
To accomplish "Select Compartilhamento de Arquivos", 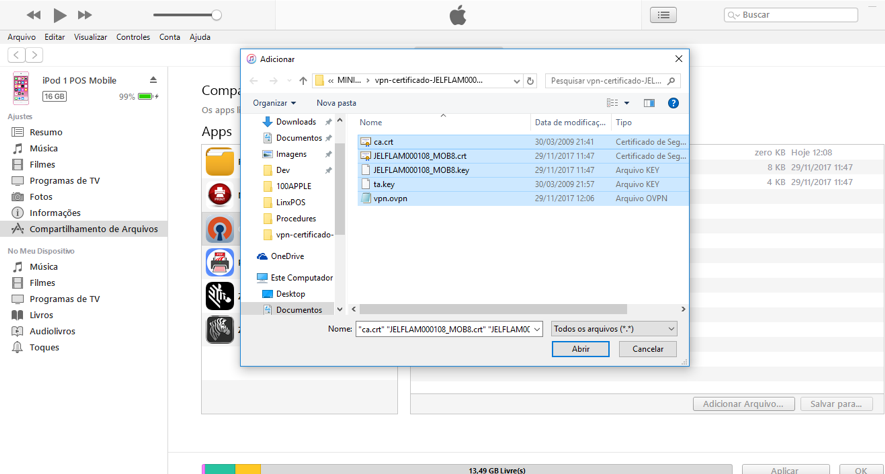I will click(x=84, y=229).
